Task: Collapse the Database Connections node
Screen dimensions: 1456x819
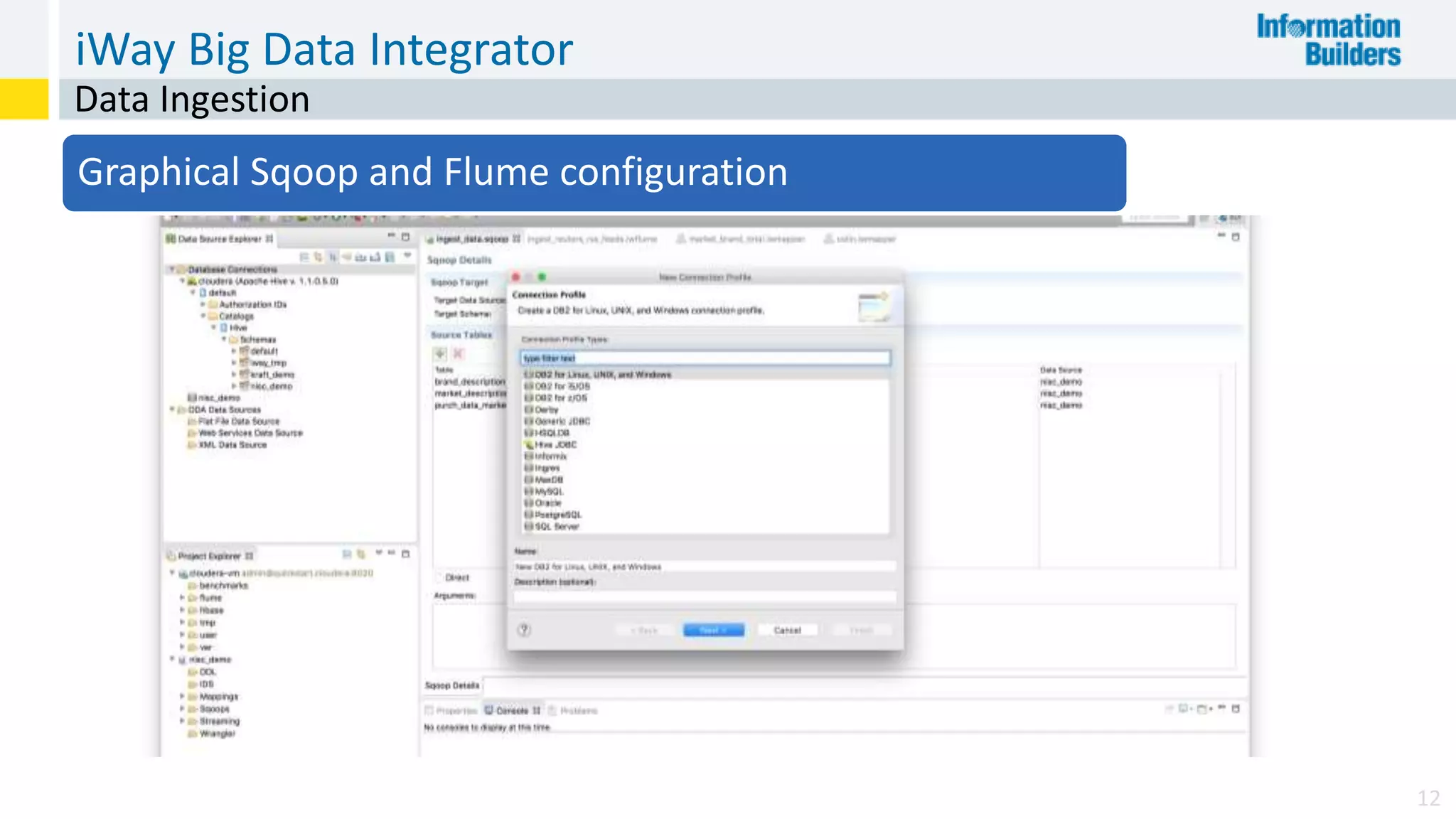Action: pyautogui.click(x=172, y=269)
